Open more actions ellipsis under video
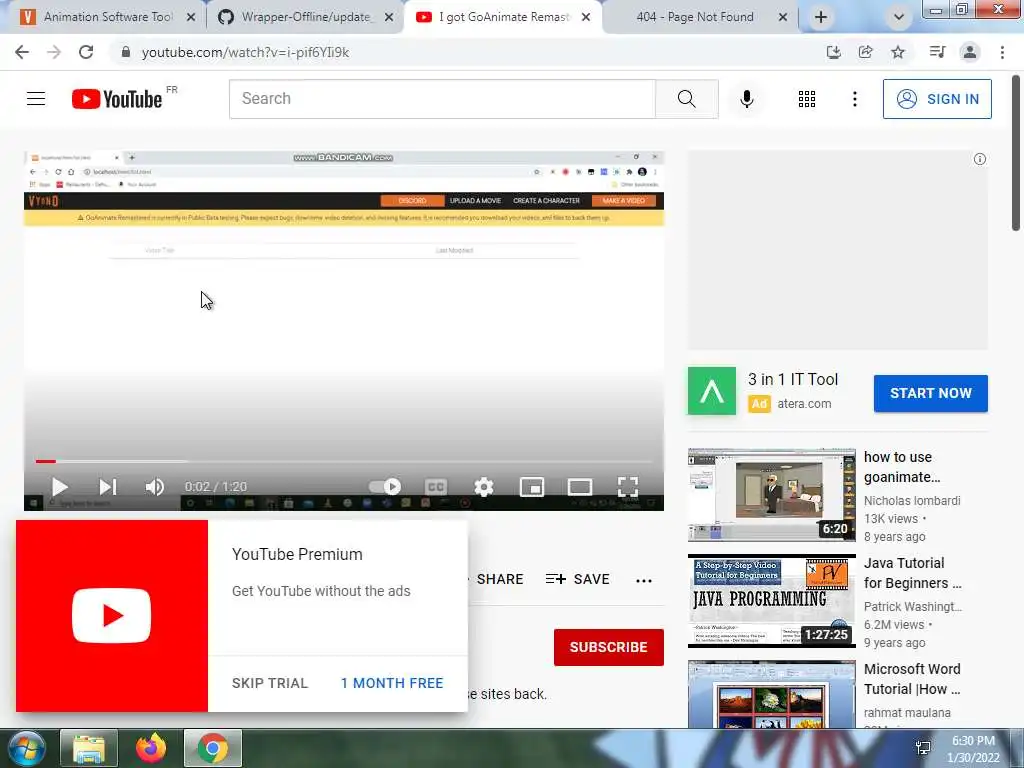 tap(644, 580)
